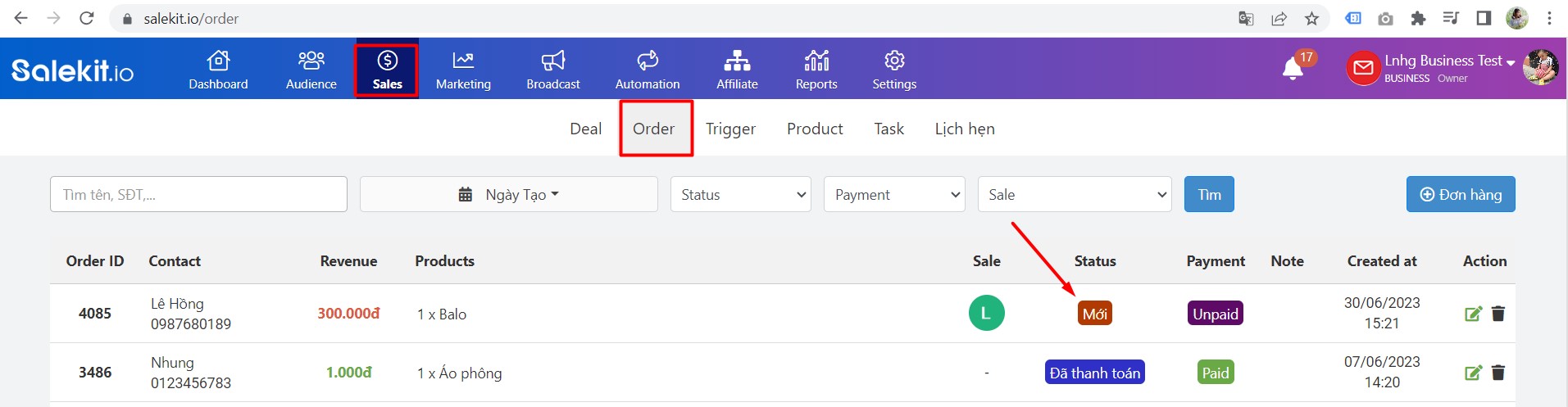1568x407 pixels.
Task: Edit order 4085 with pencil icon
Action: point(1473,314)
